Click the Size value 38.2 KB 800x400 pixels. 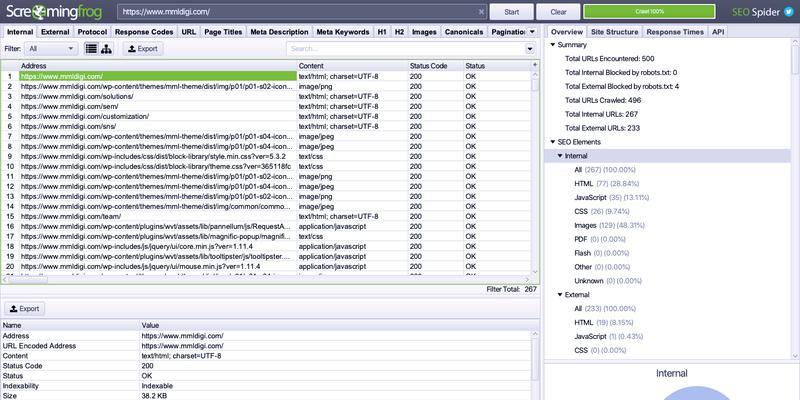click(154, 395)
